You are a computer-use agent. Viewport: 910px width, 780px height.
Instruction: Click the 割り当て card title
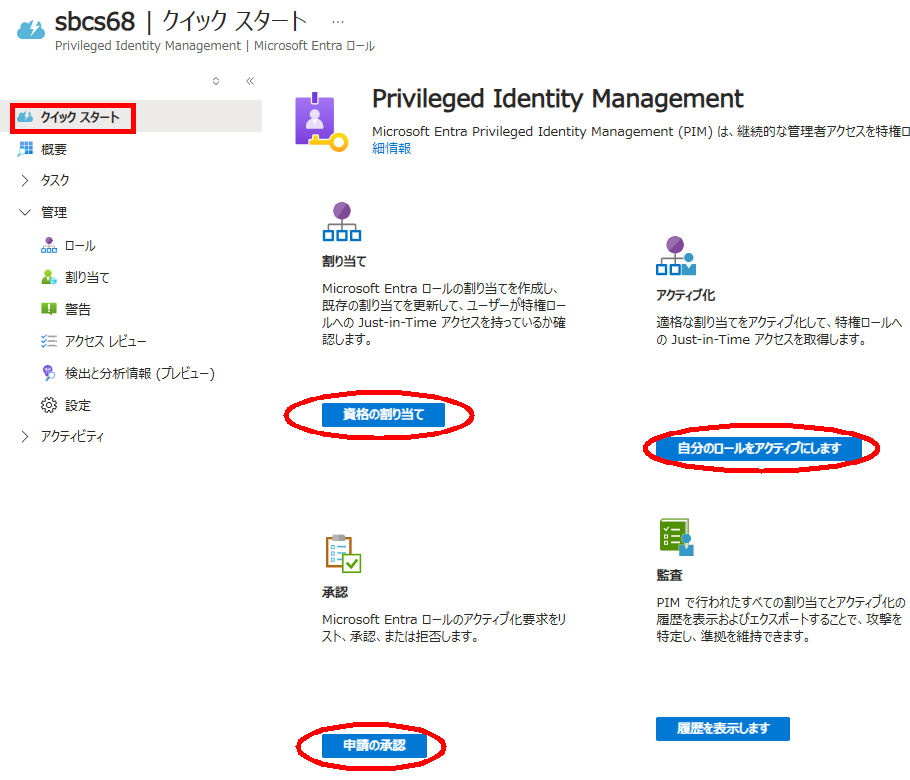pos(344,261)
